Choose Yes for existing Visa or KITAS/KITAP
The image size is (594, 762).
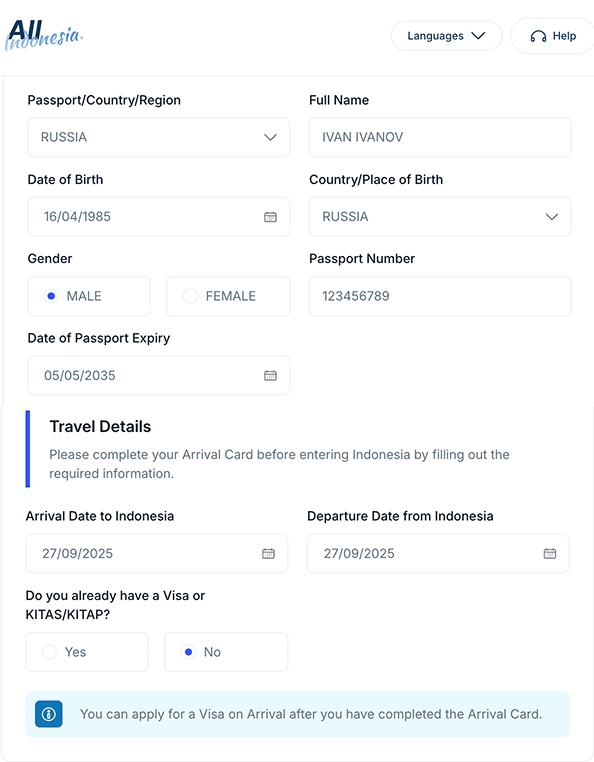87,652
